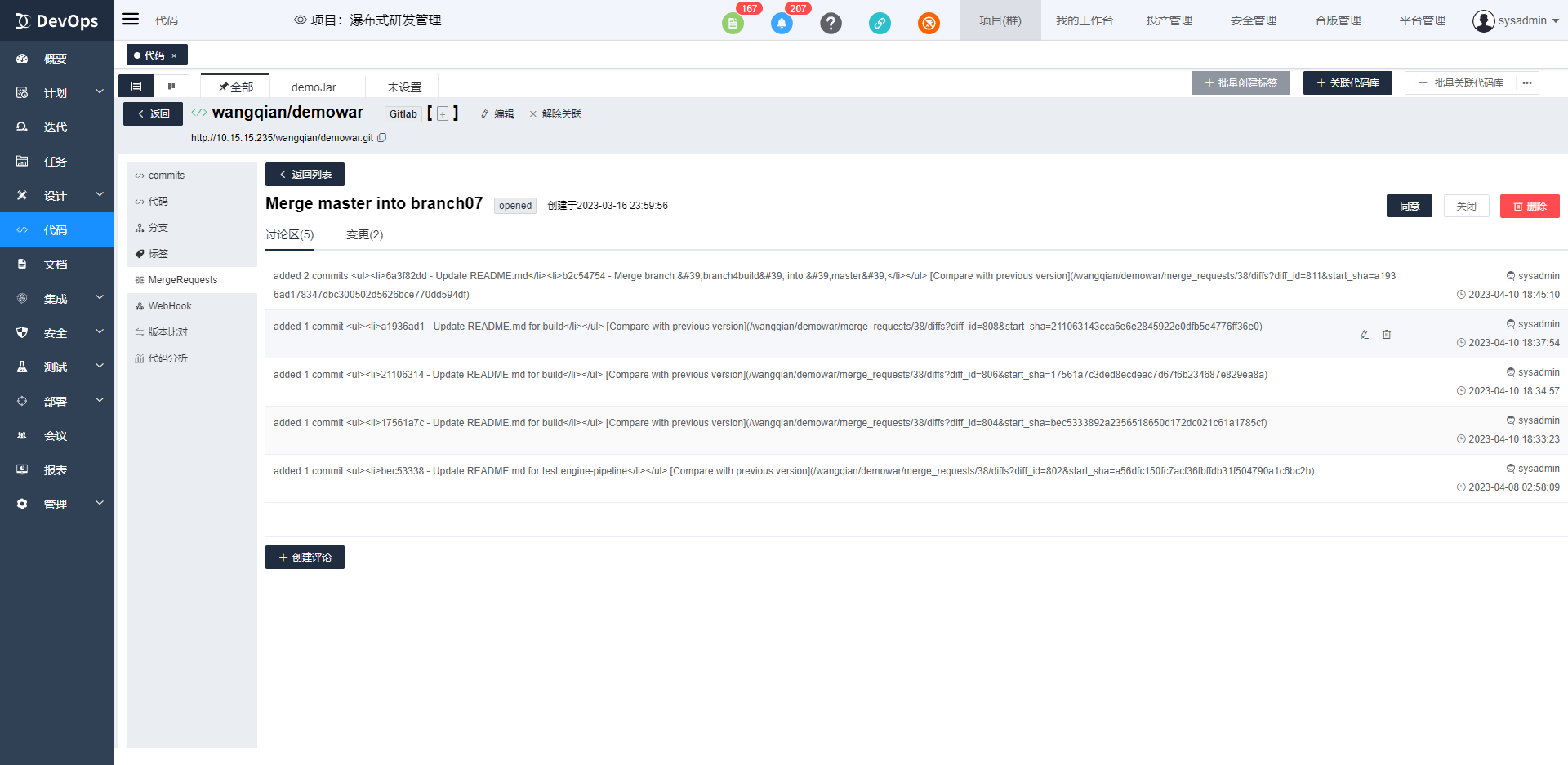The width and height of the screenshot is (1568, 765).
Task: Copy the repository git URL
Action: click(382, 138)
